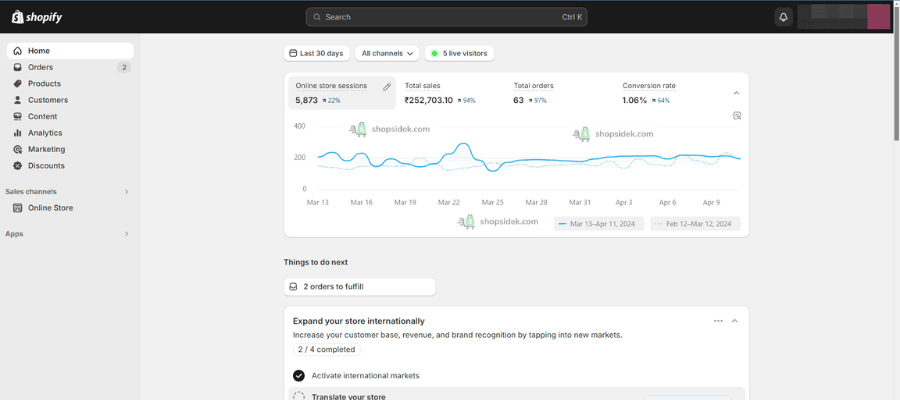900x400 pixels.
Task: Toggle the Activate international markets checkmark
Action: click(298, 376)
